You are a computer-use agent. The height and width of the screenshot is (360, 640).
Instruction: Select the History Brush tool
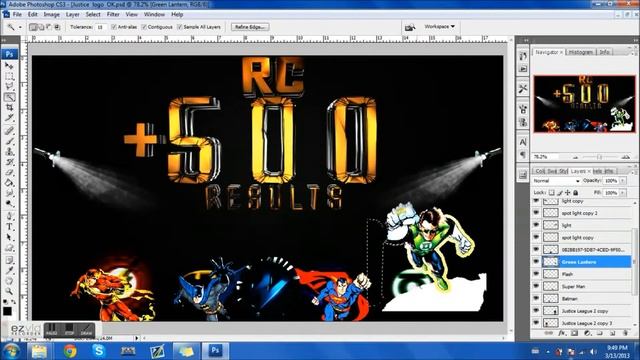[9, 162]
